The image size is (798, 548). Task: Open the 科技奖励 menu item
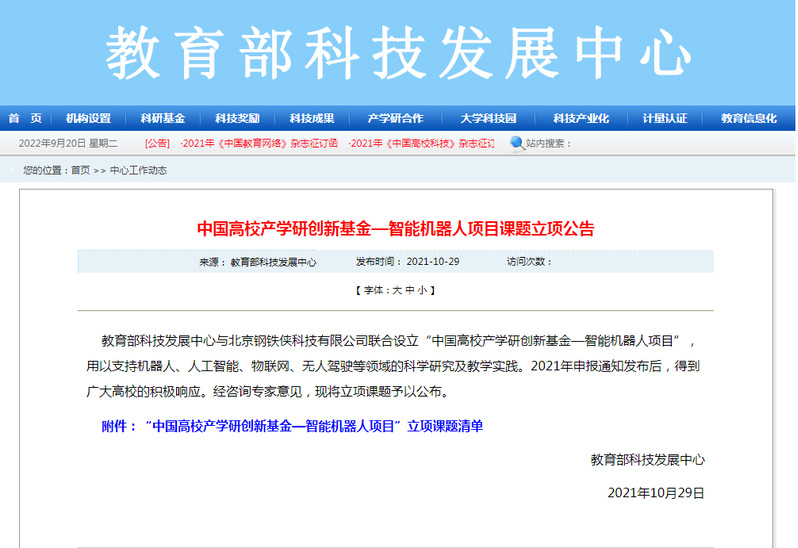[x=237, y=118]
